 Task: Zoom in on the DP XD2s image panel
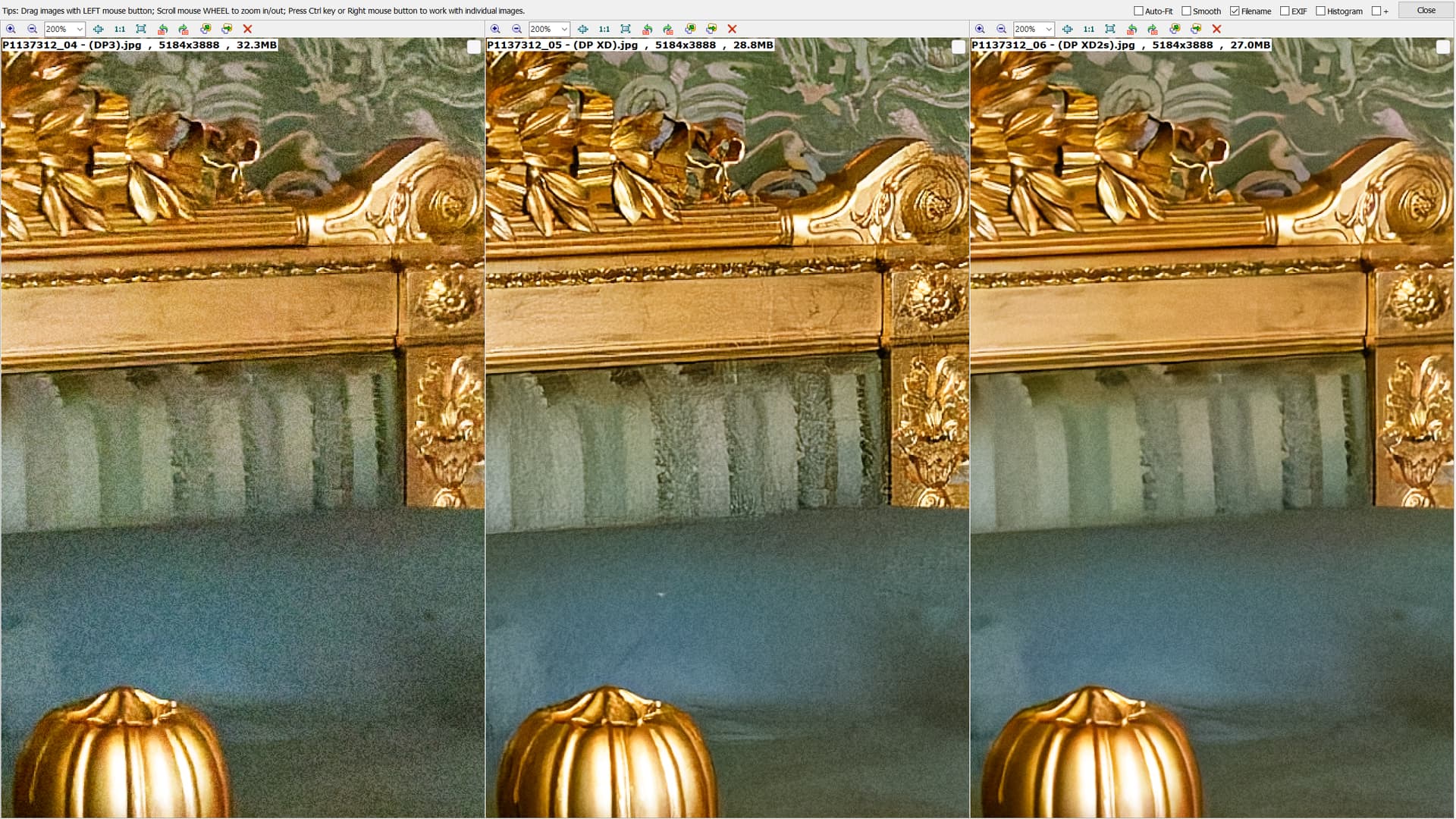980,29
